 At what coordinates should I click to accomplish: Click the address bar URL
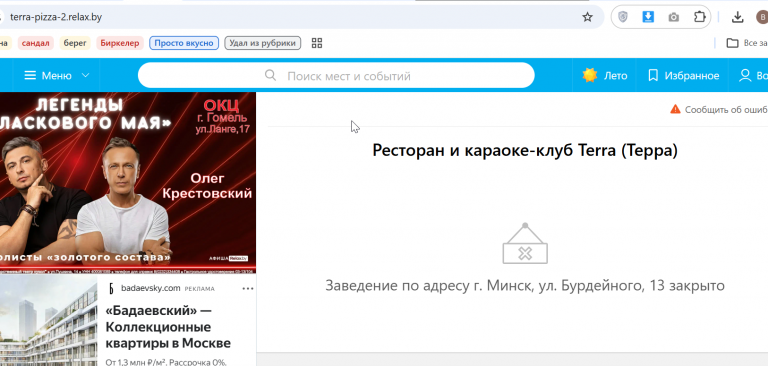55,17
